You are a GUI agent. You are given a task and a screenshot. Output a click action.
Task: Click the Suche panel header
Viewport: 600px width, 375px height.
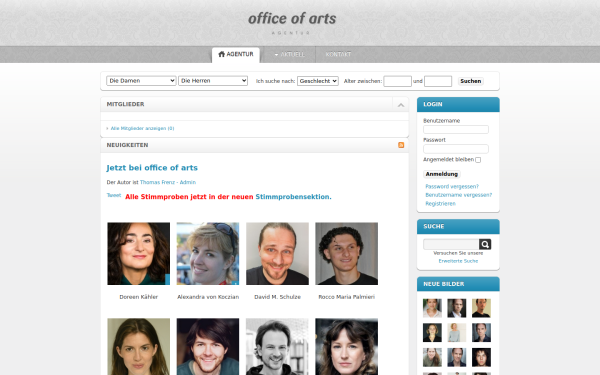coord(458,227)
